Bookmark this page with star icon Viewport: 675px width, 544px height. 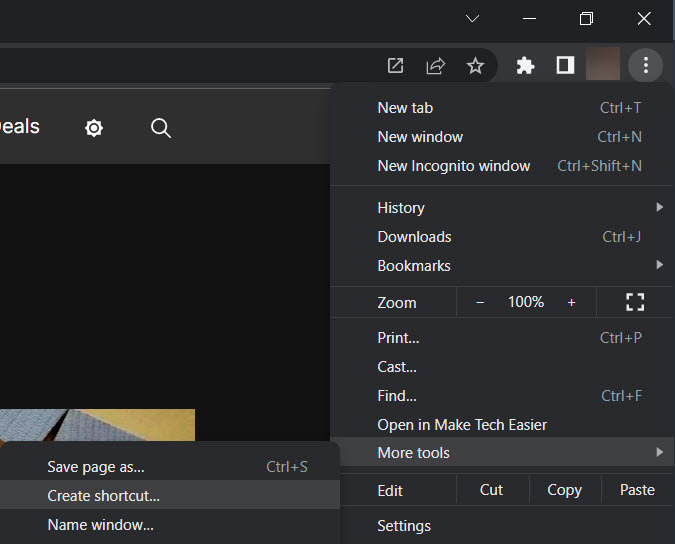click(x=475, y=66)
